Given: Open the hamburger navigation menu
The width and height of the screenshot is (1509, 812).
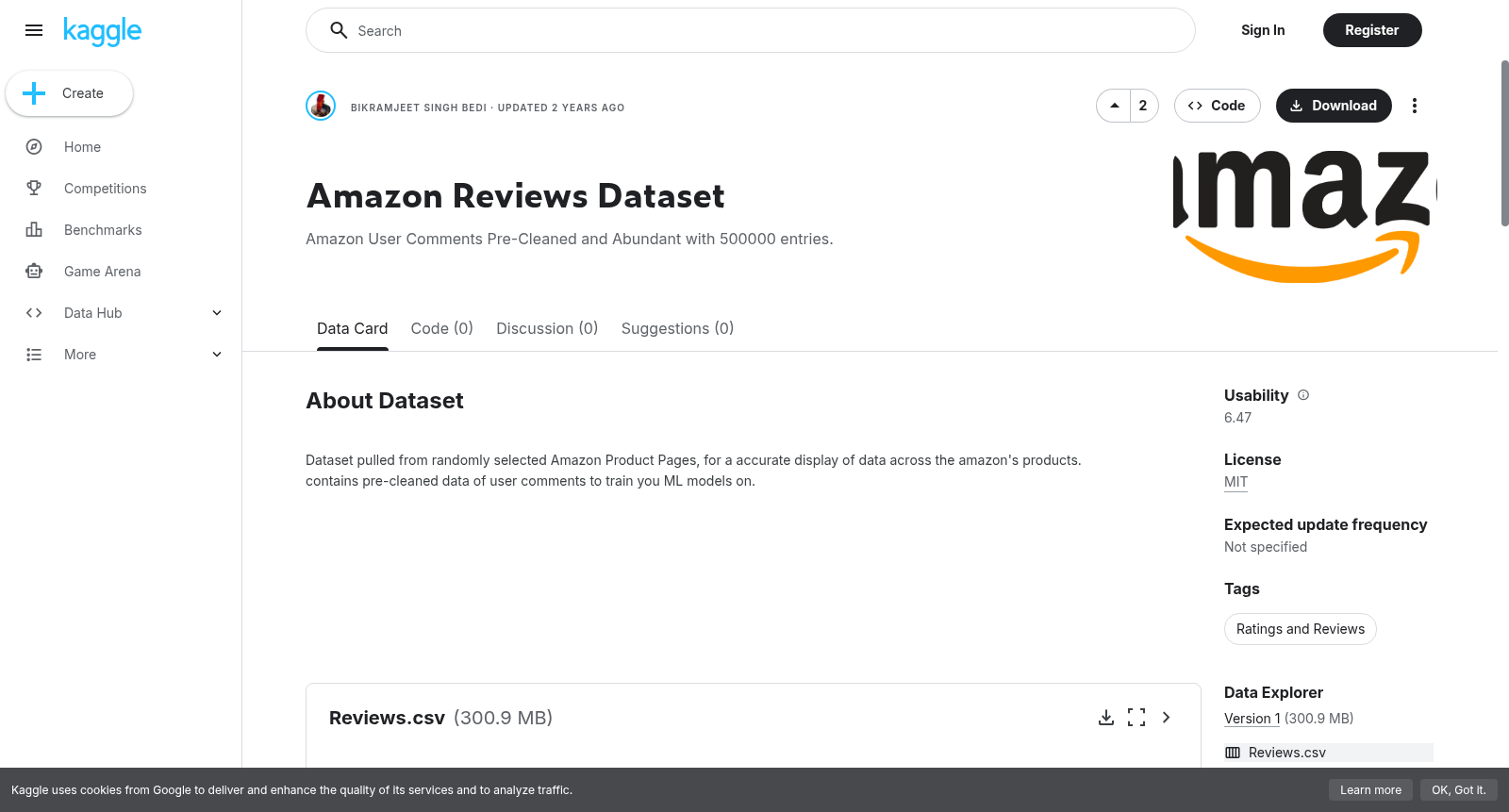Looking at the screenshot, I should 34,30.
